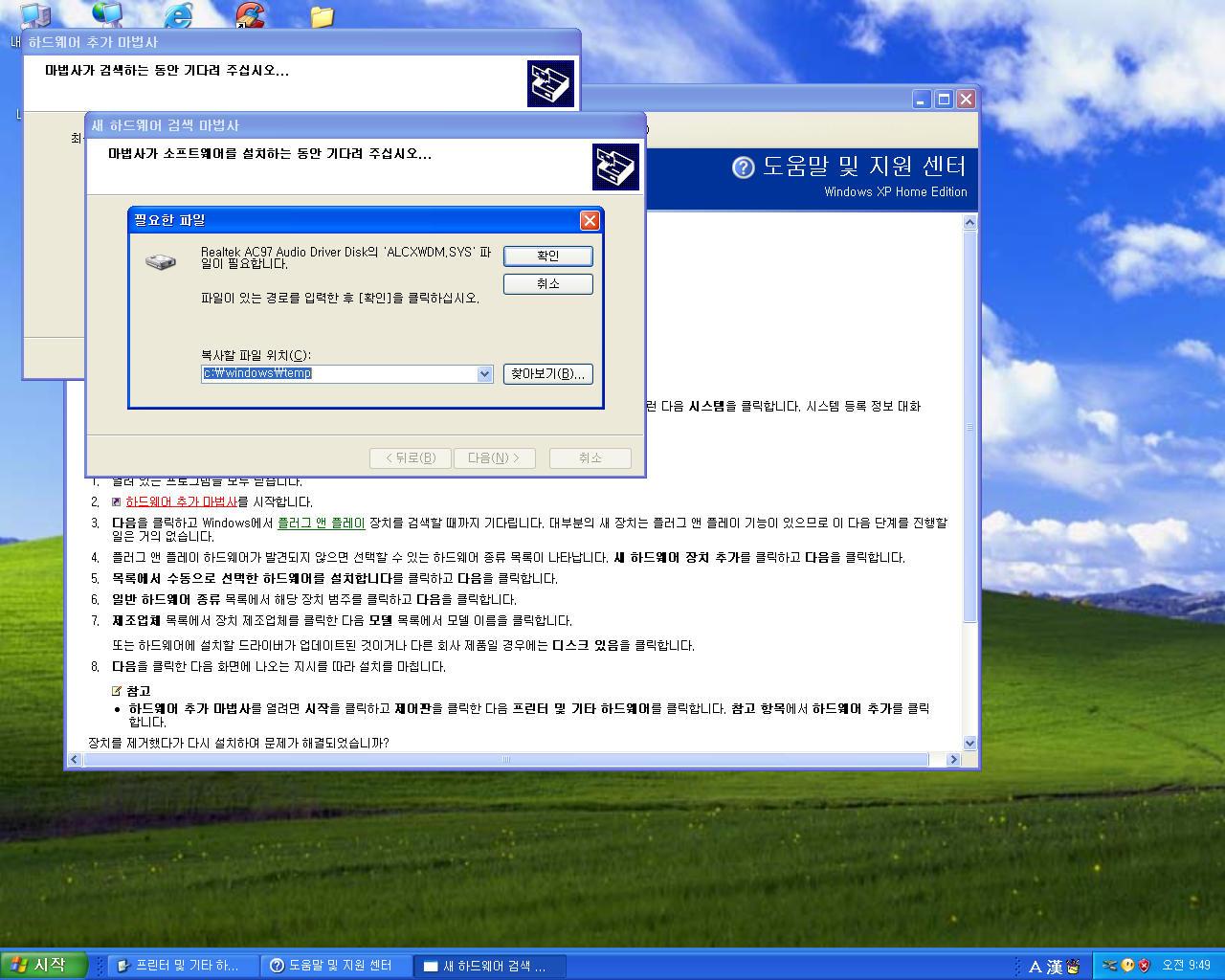Maximize the Help and Support Center window
The width and height of the screenshot is (1225, 980).
click(944, 100)
